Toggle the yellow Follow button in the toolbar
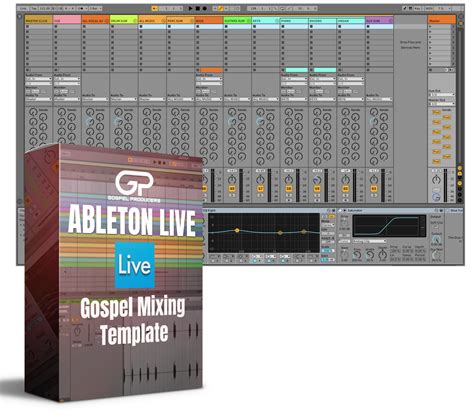This screenshot has height=414, width=474. tap(155, 8)
